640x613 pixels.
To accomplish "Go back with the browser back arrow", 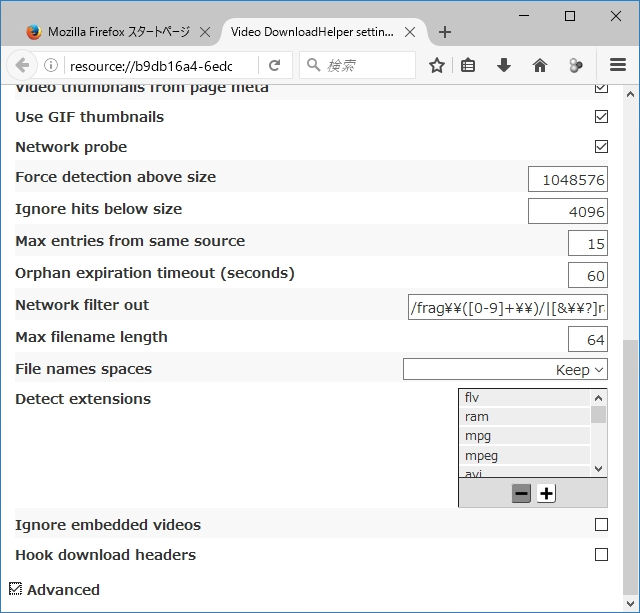I will (x=22, y=65).
